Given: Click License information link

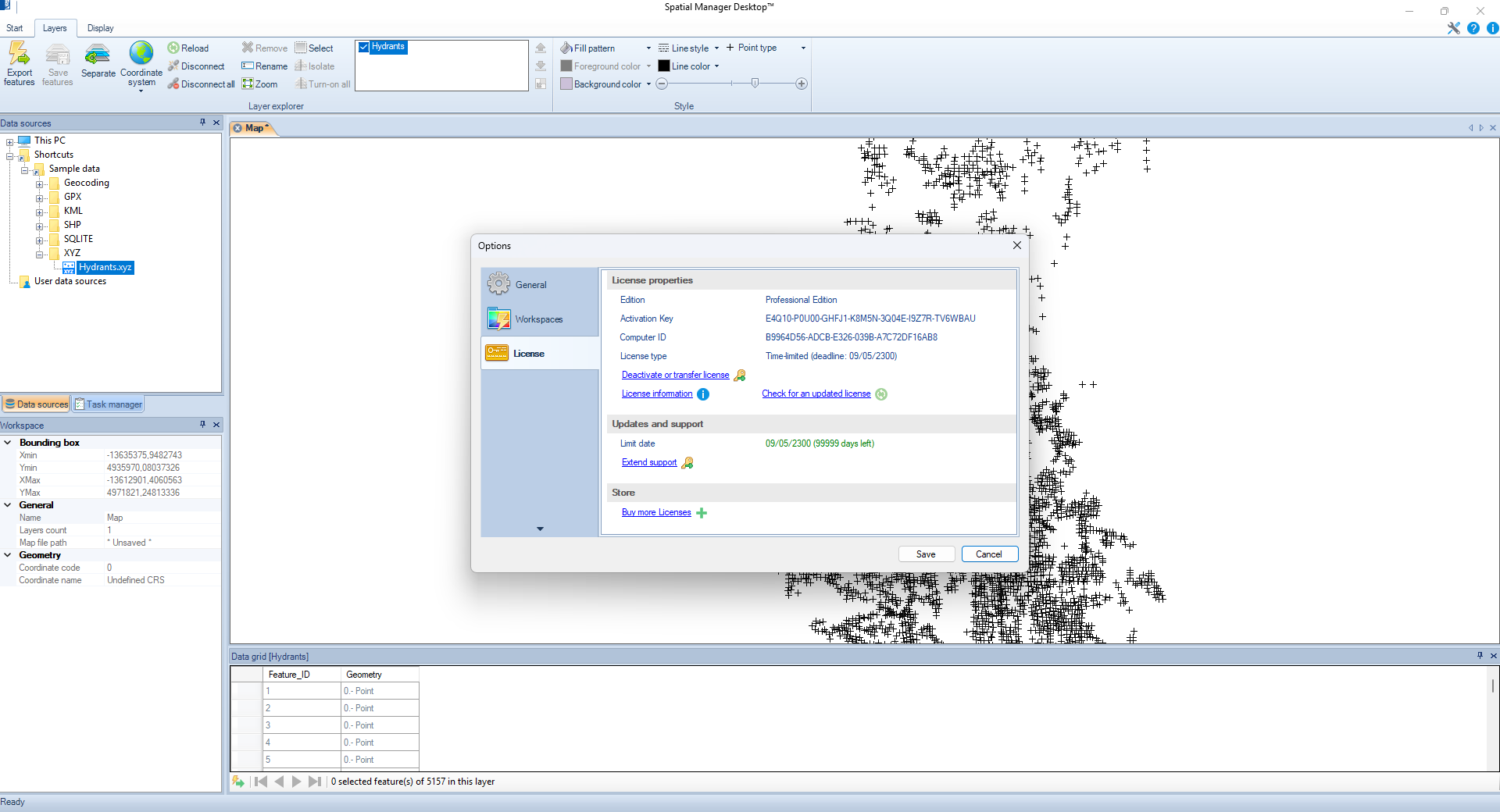Looking at the screenshot, I should coord(657,394).
